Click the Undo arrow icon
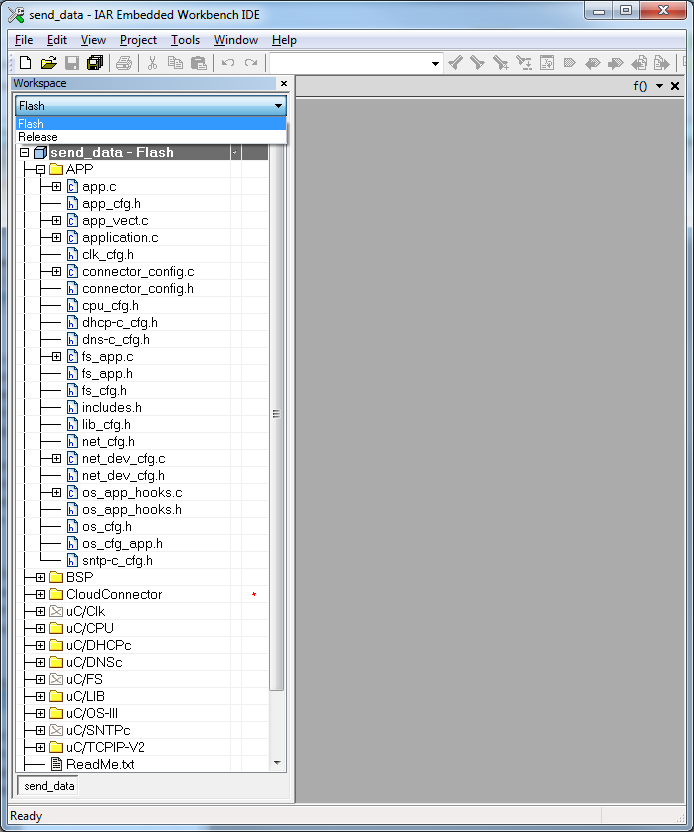The image size is (694, 832). pos(228,63)
